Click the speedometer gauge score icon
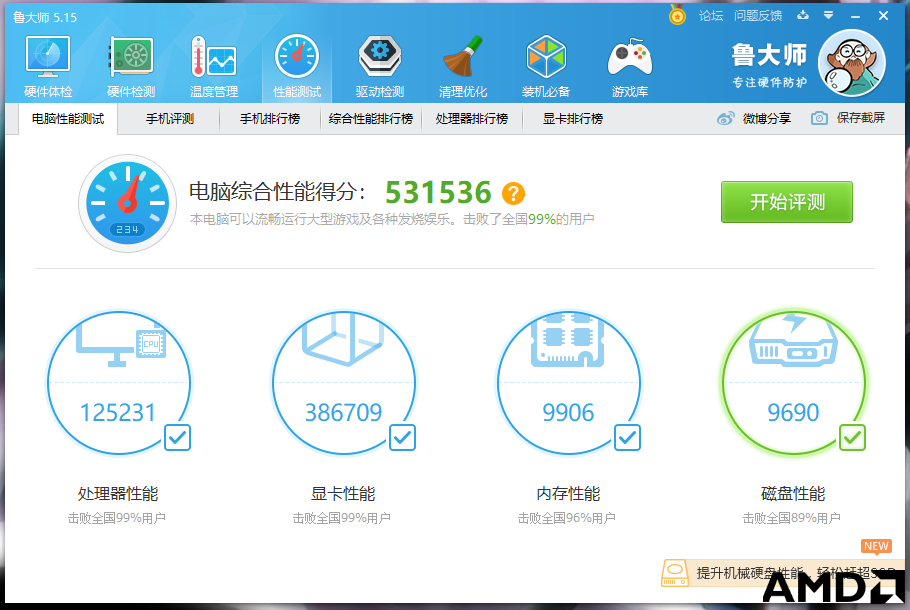 (127, 203)
